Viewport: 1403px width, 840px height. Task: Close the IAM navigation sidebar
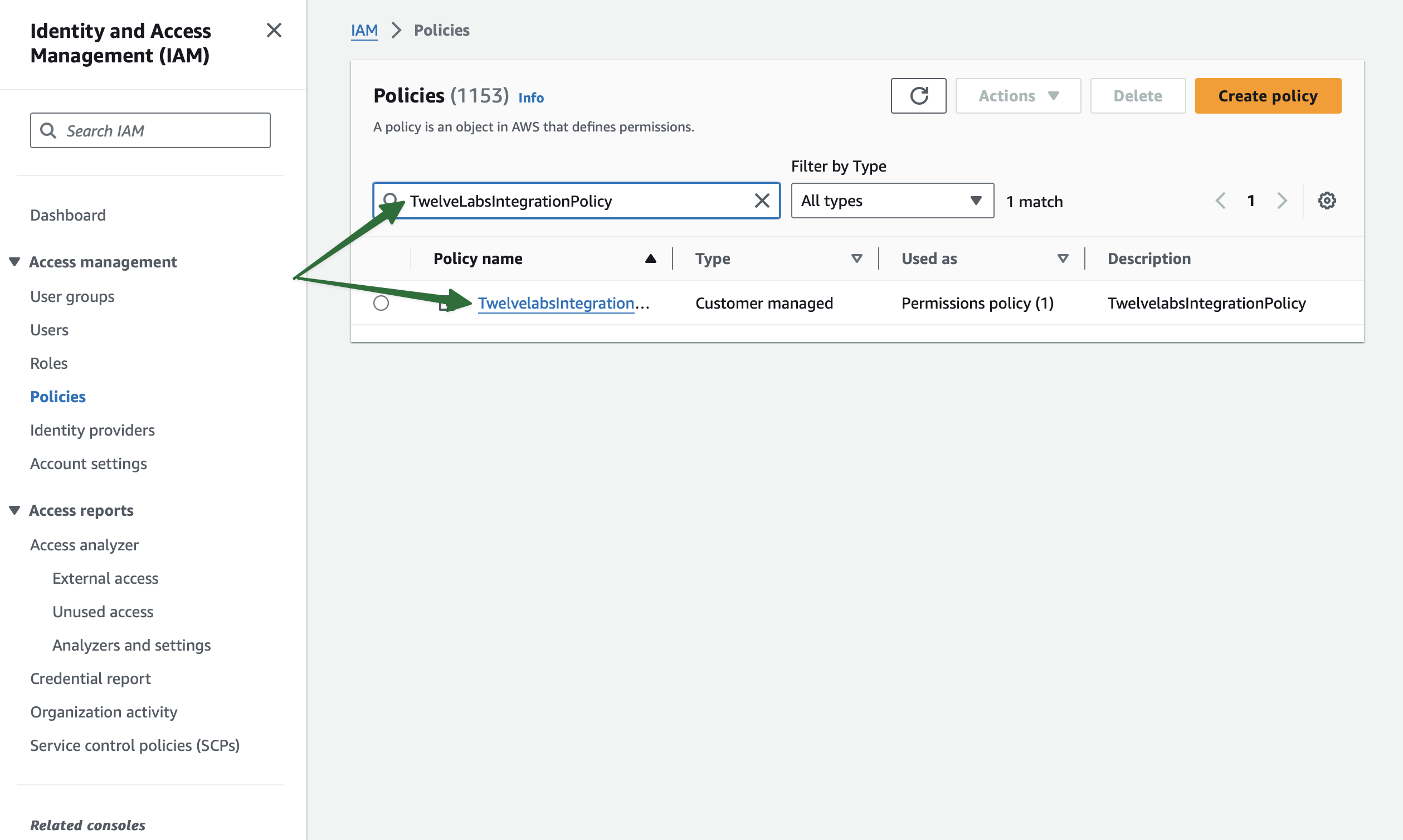tap(274, 31)
